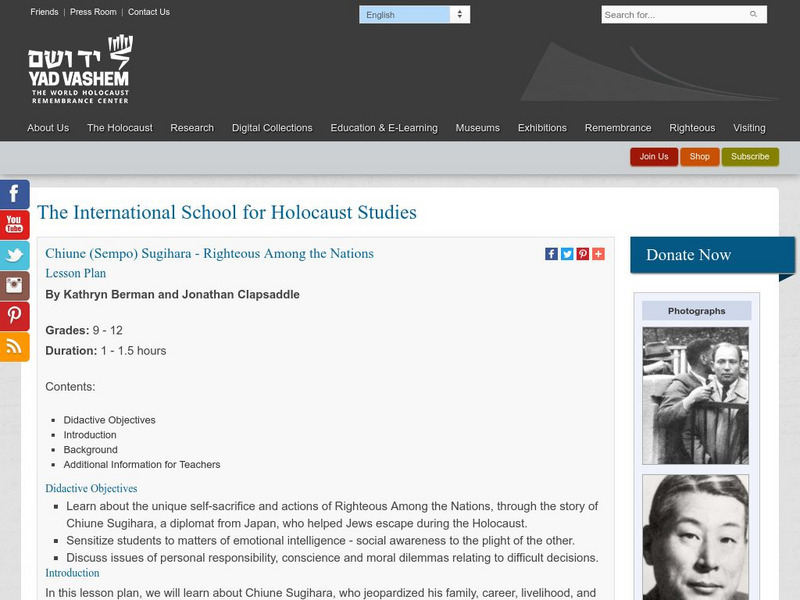Click the orange Shop button
Image resolution: width=800 pixels, height=600 pixels.
699,157
